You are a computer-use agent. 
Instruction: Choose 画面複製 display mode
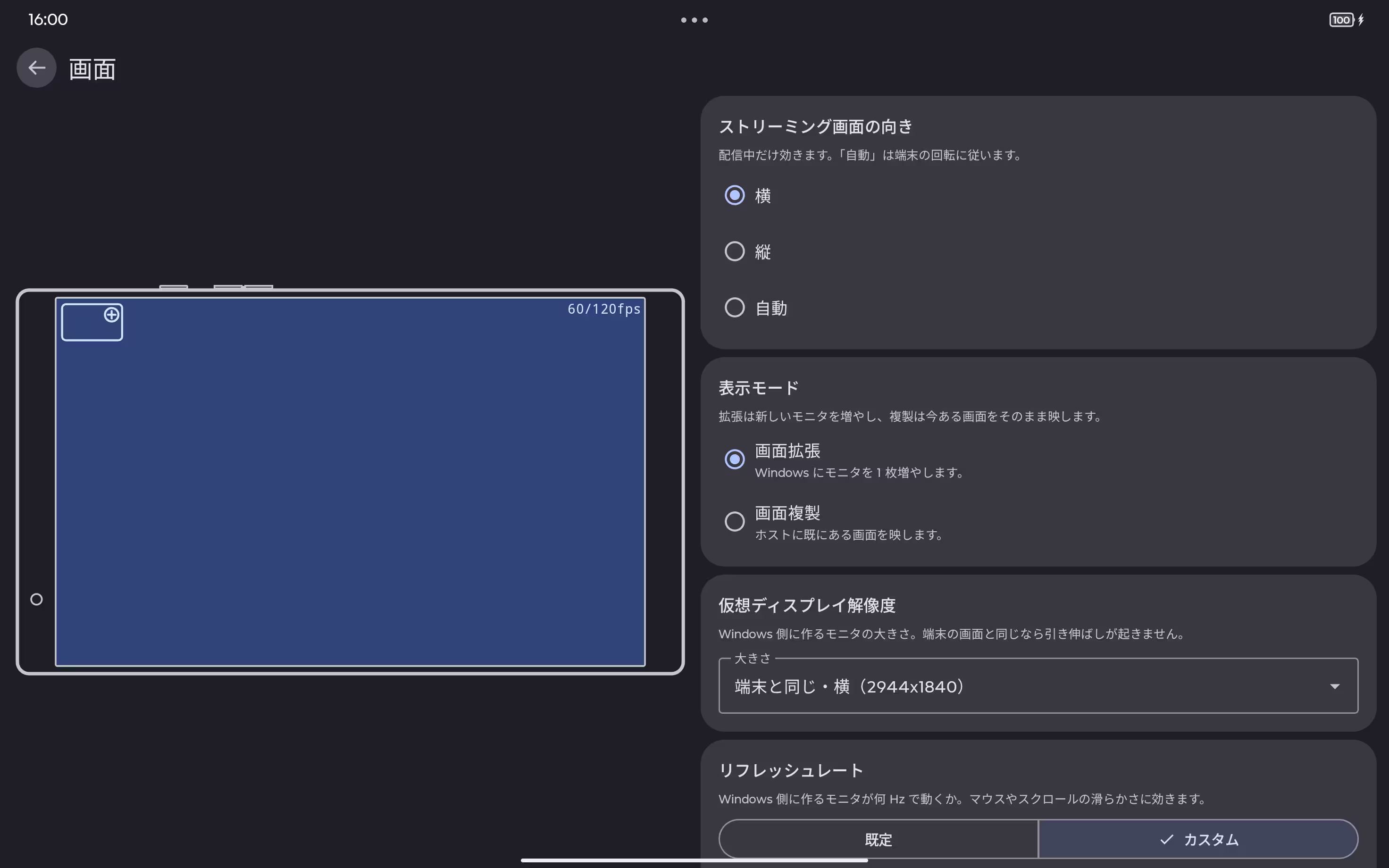[x=734, y=521]
